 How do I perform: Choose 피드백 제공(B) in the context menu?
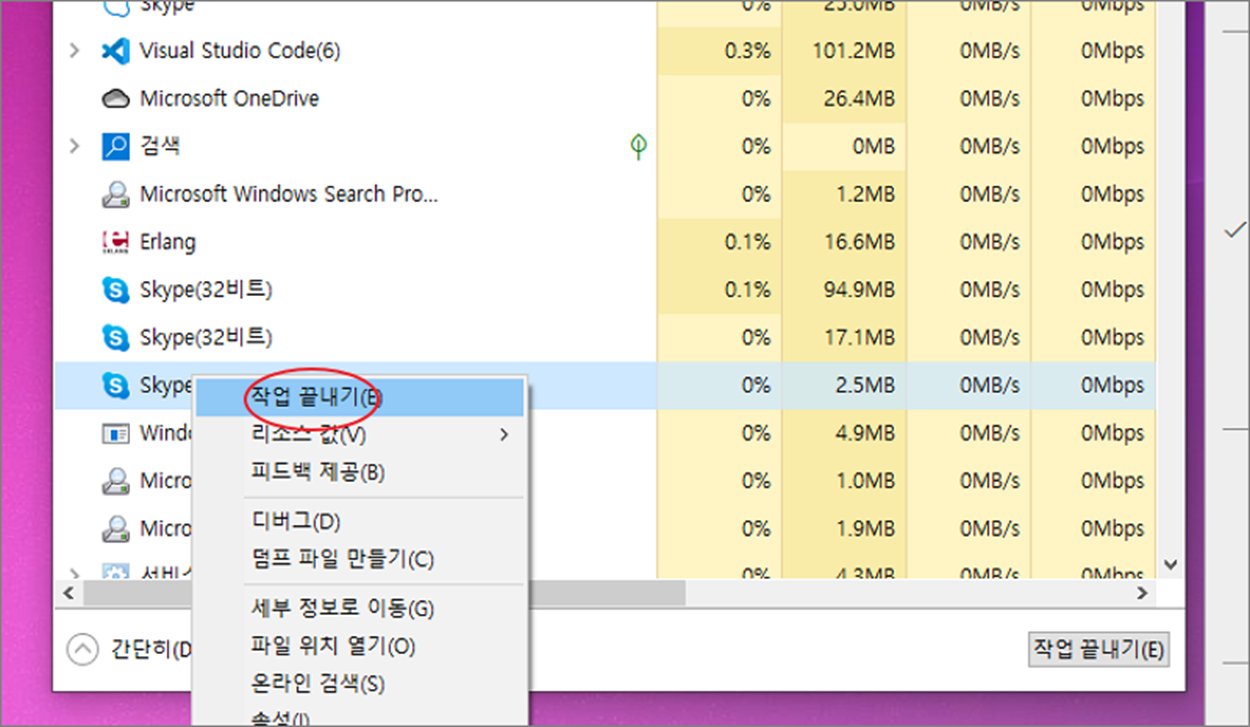point(358,472)
